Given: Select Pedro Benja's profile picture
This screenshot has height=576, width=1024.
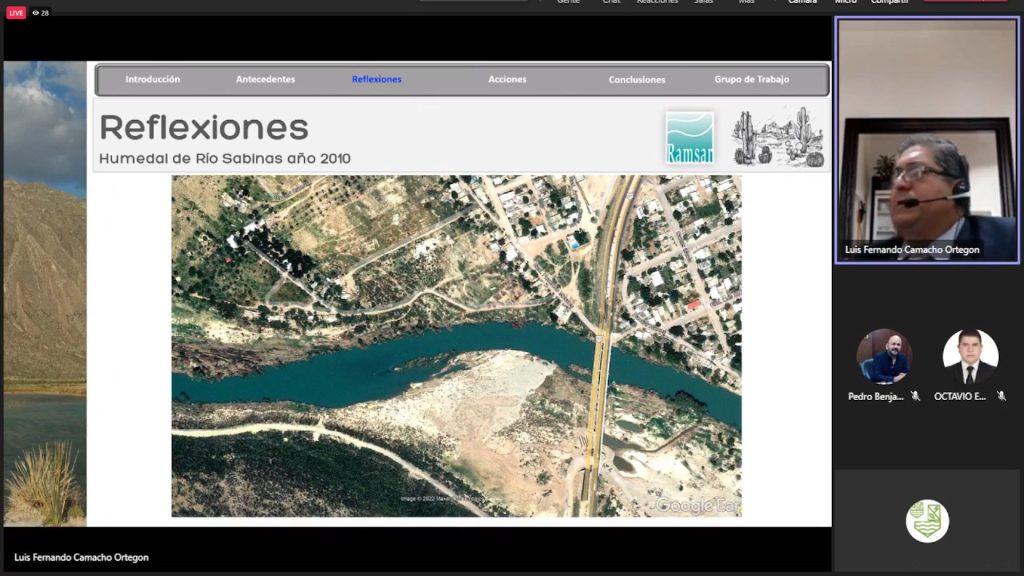Looking at the screenshot, I should coord(884,357).
